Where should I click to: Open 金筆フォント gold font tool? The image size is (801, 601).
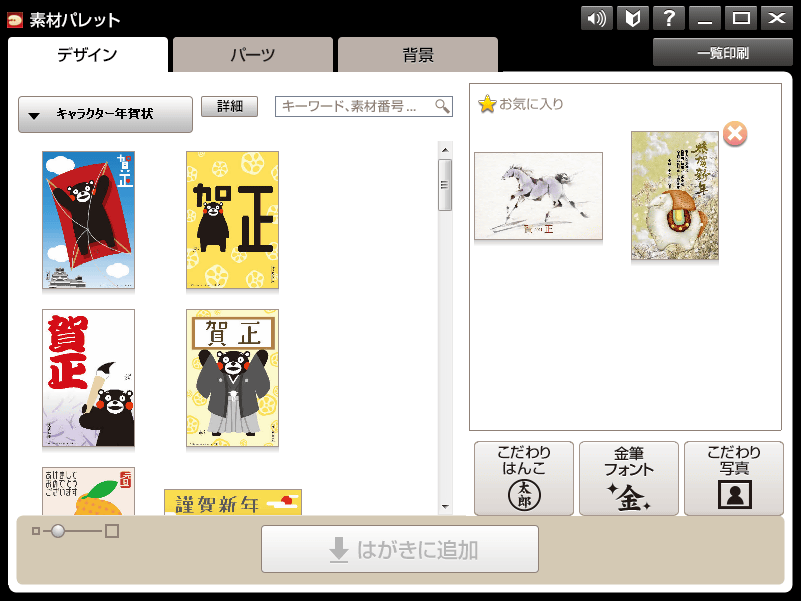coord(629,478)
